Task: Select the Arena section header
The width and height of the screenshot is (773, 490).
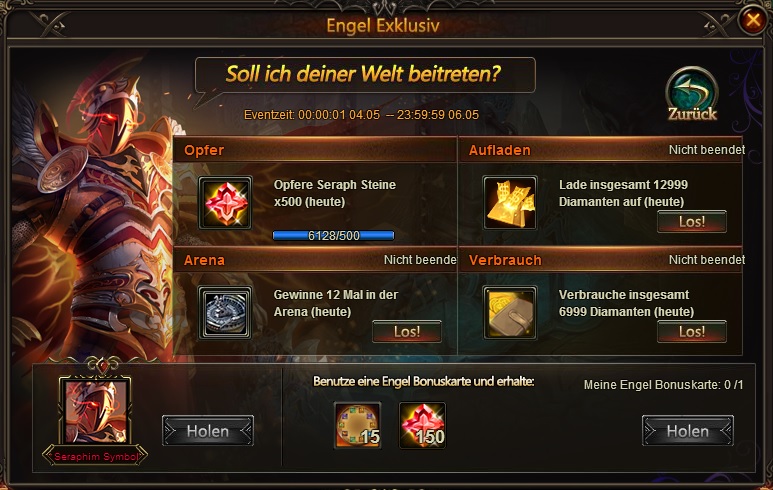Action: pyautogui.click(x=315, y=260)
